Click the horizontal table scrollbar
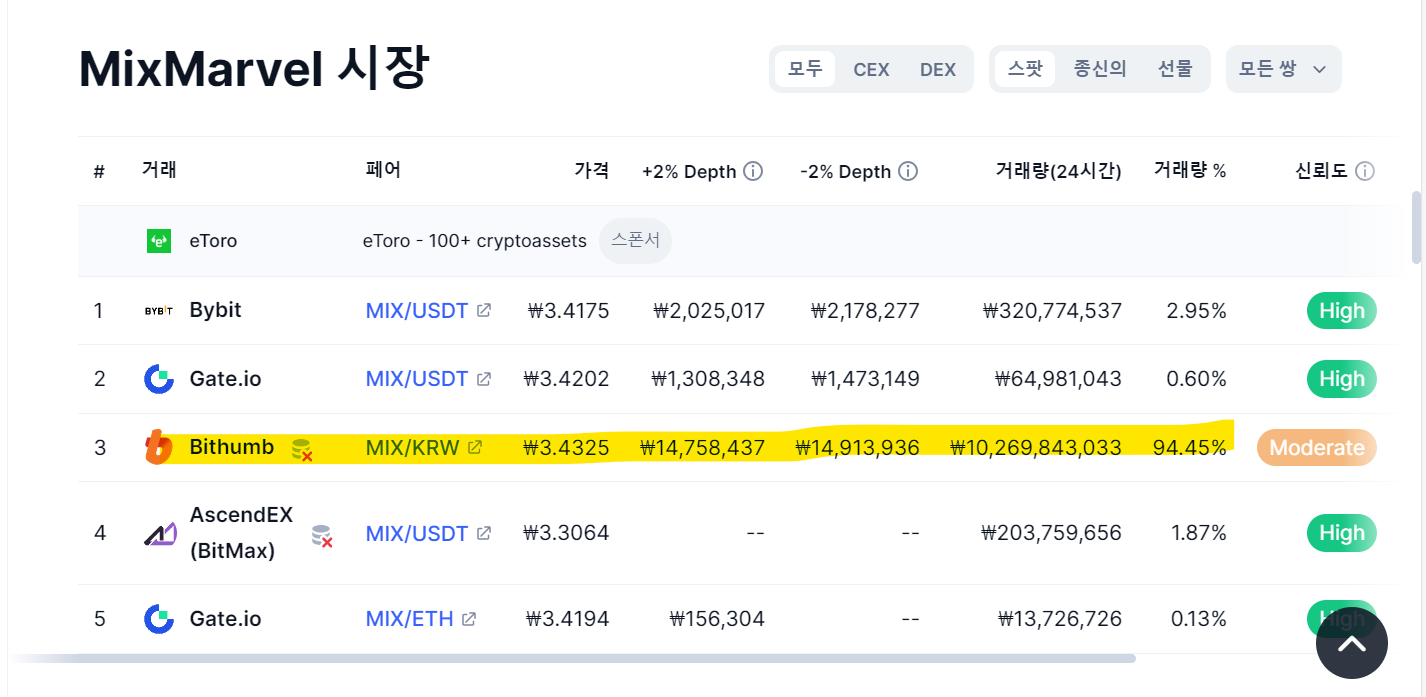1426x697 pixels. pyautogui.click(x=573, y=659)
